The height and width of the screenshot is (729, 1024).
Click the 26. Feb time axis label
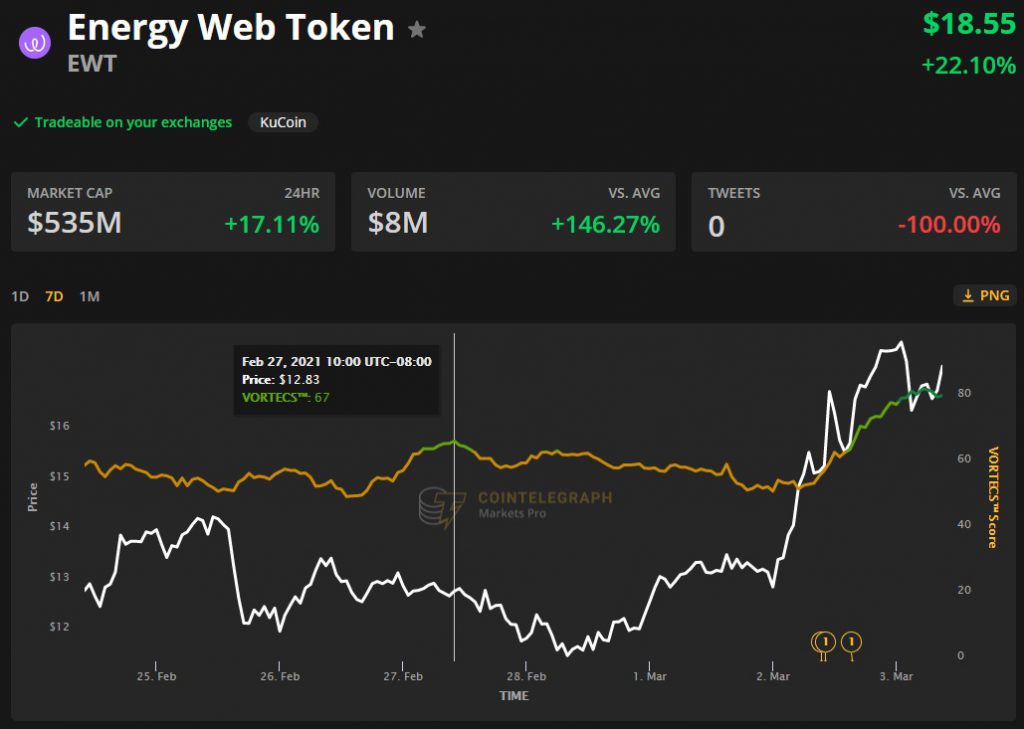pyautogui.click(x=280, y=676)
